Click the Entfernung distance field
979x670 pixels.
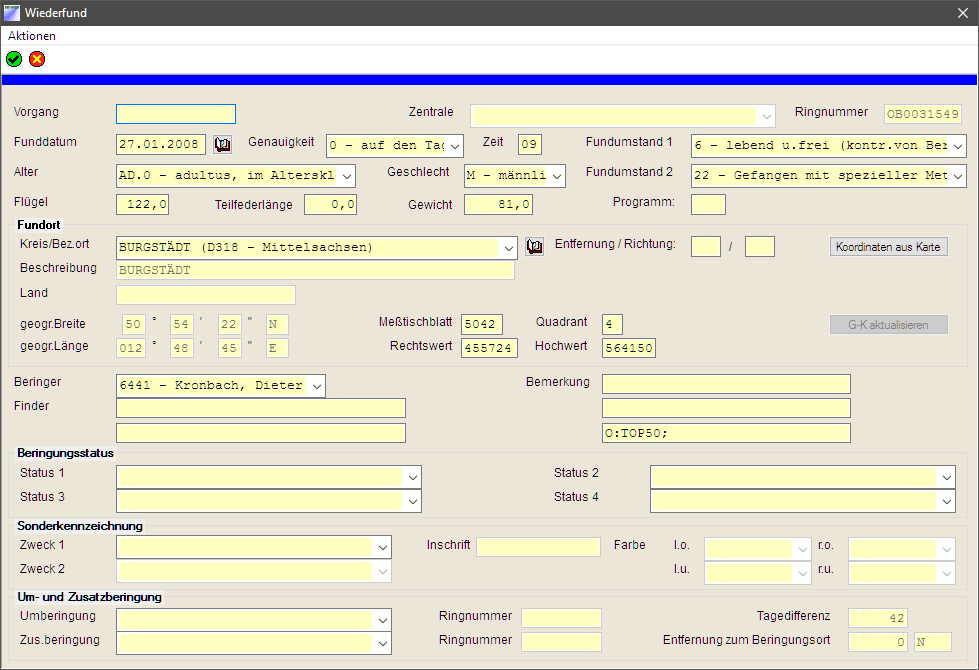pyautogui.click(x=706, y=247)
